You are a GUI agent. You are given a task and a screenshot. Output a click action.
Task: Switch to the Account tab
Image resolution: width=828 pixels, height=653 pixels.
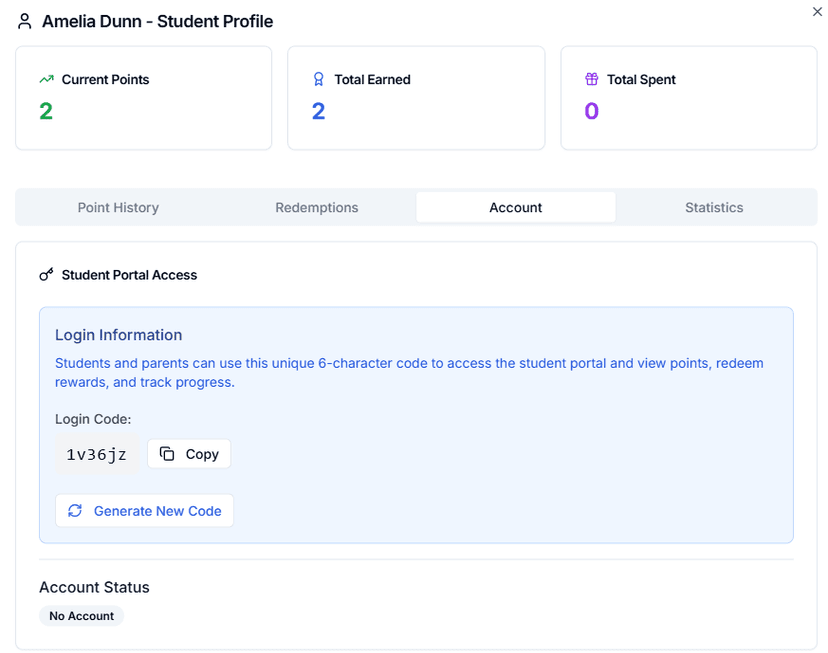(x=515, y=207)
